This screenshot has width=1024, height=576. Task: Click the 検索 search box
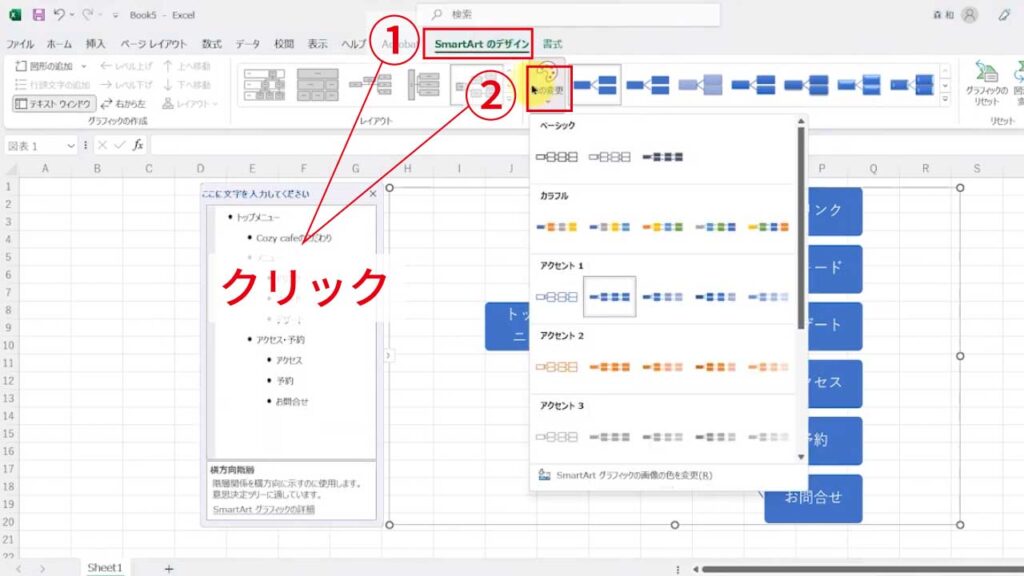click(568, 14)
